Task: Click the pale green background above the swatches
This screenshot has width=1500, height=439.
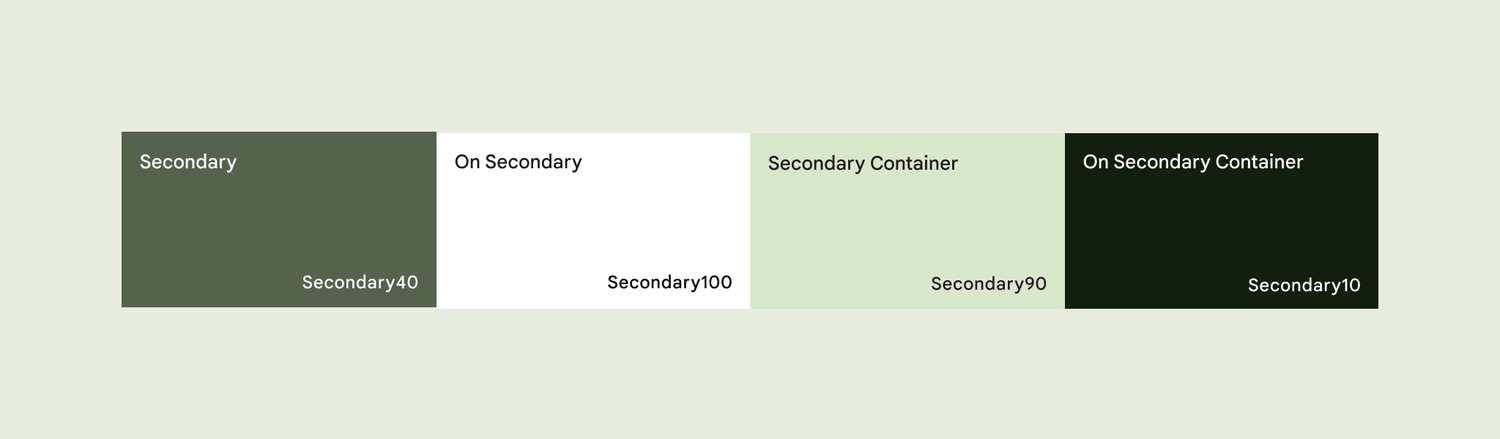Action: (750, 65)
